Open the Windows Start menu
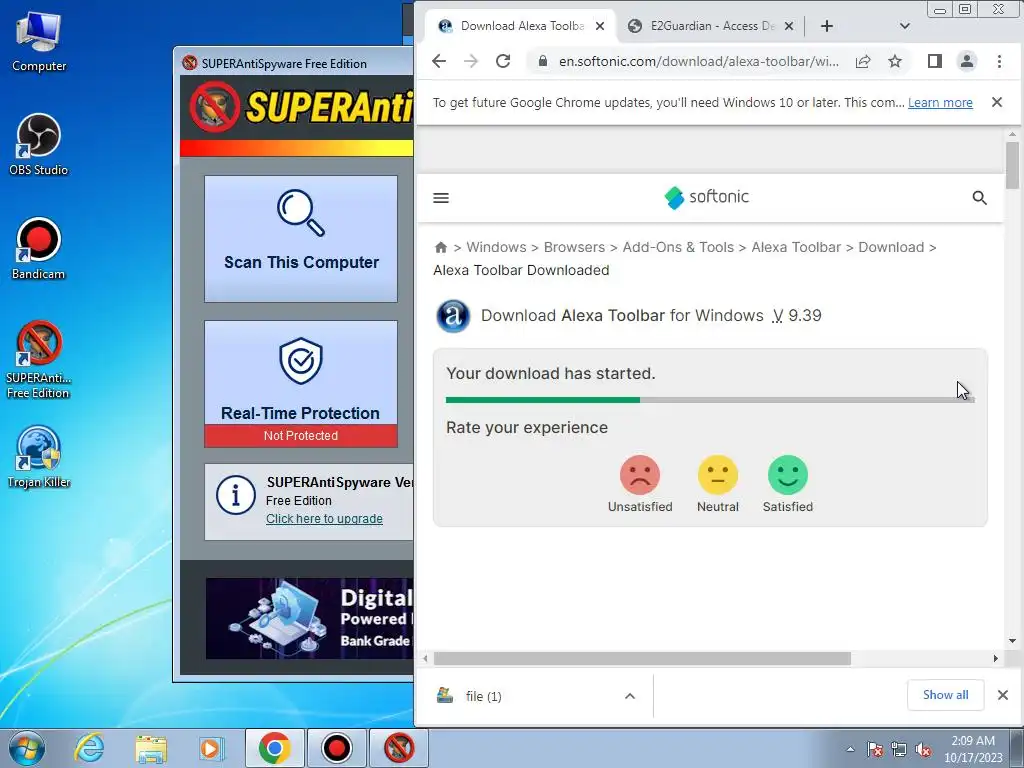Viewport: 1024px width, 768px height. coord(27,748)
